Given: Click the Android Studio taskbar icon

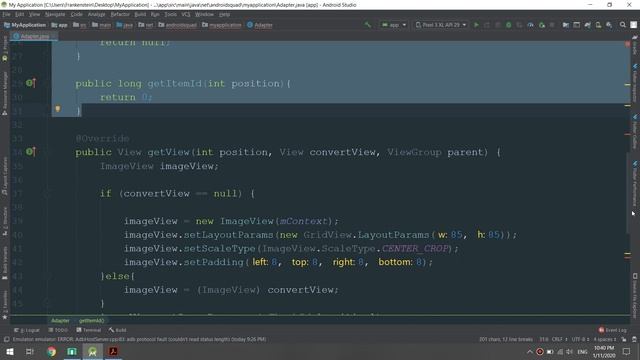Looking at the screenshot, I should pyautogui.click(x=93, y=351).
